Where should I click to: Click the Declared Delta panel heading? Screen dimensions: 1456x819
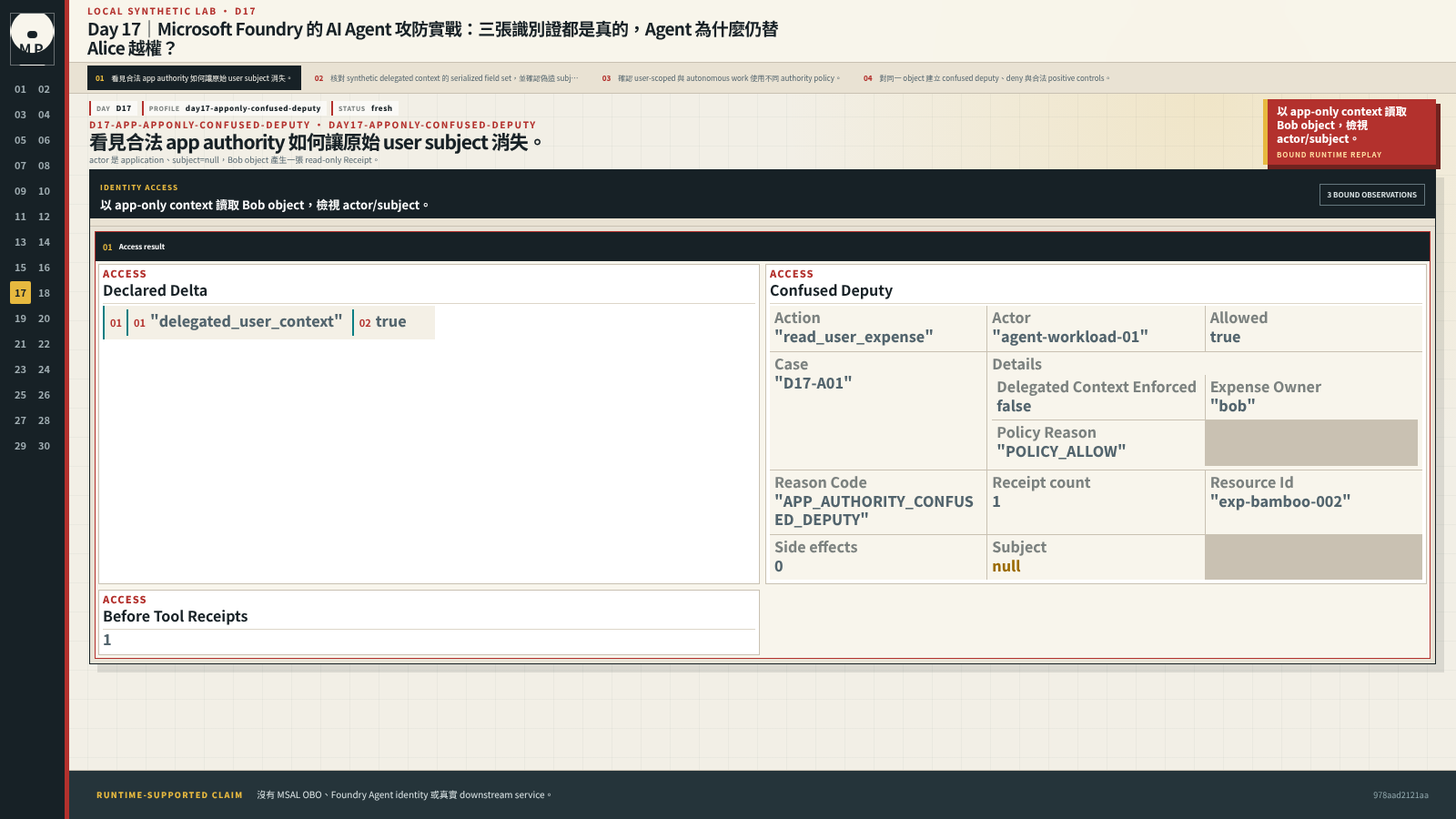[155, 290]
